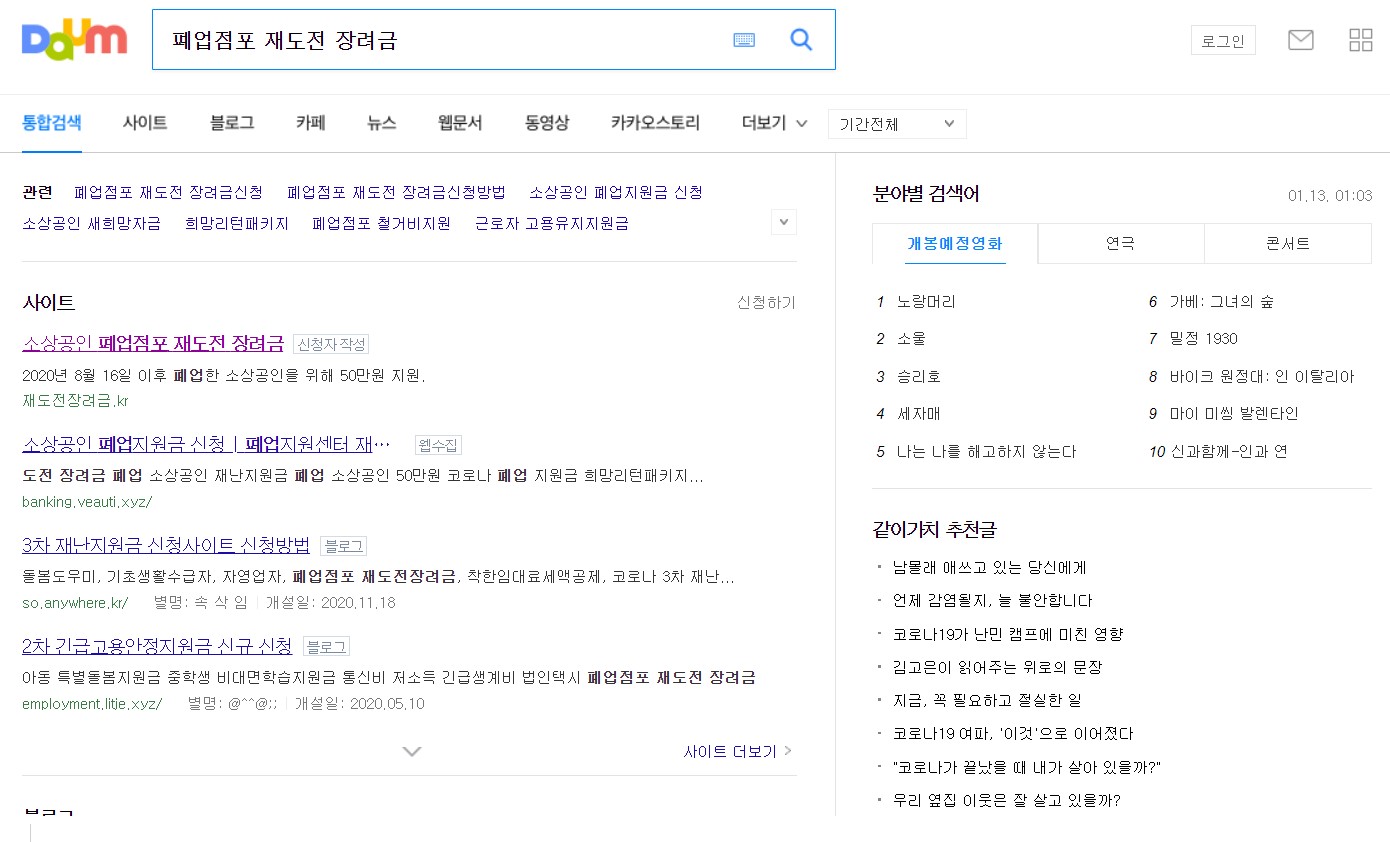Click the 로그인 button
Screen dimensions: 1390x842
click(1223, 41)
